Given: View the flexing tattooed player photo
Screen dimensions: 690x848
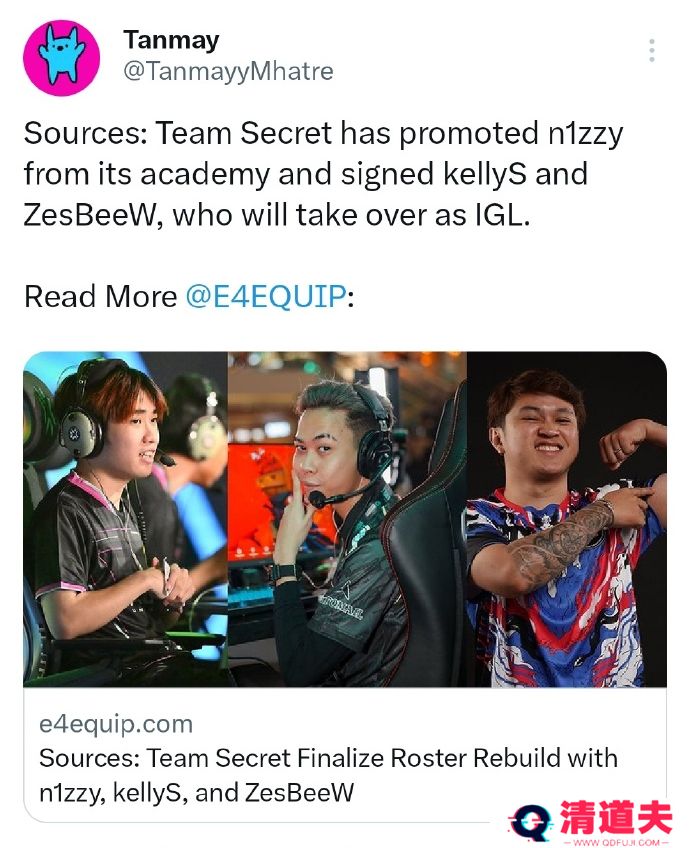Looking at the screenshot, I should coord(566,519).
